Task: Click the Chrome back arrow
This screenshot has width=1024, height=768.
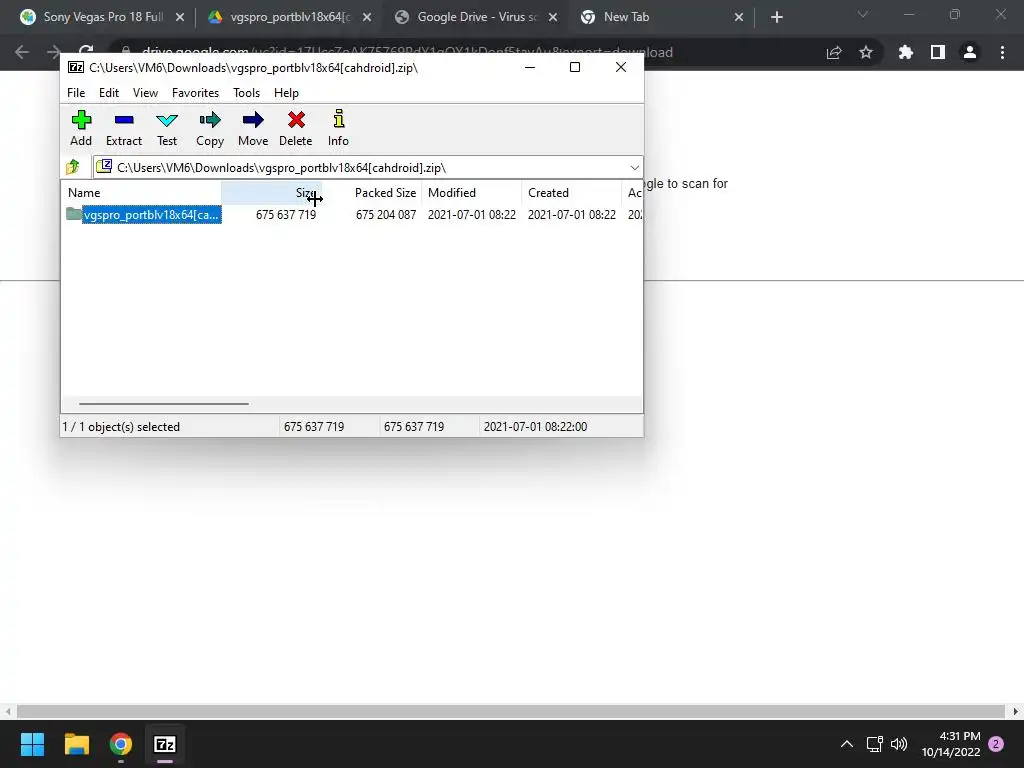Action: [x=22, y=52]
